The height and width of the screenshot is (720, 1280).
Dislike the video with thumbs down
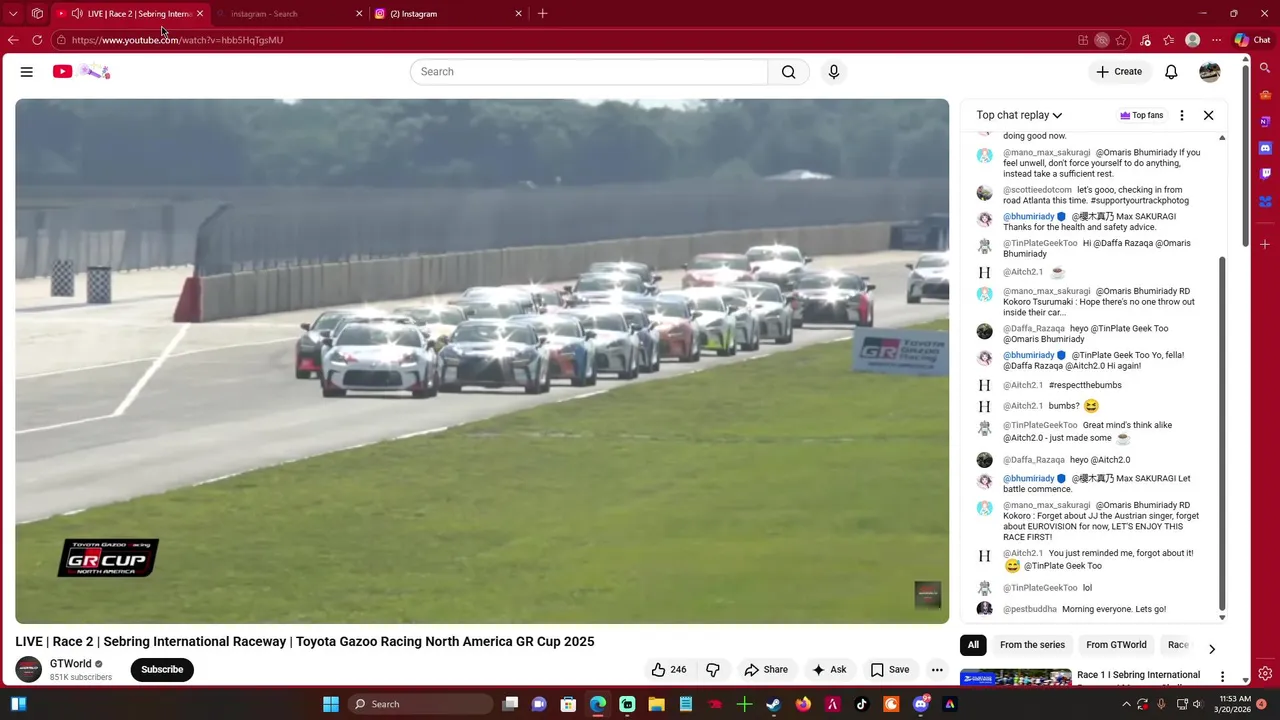(x=713, y=670)
